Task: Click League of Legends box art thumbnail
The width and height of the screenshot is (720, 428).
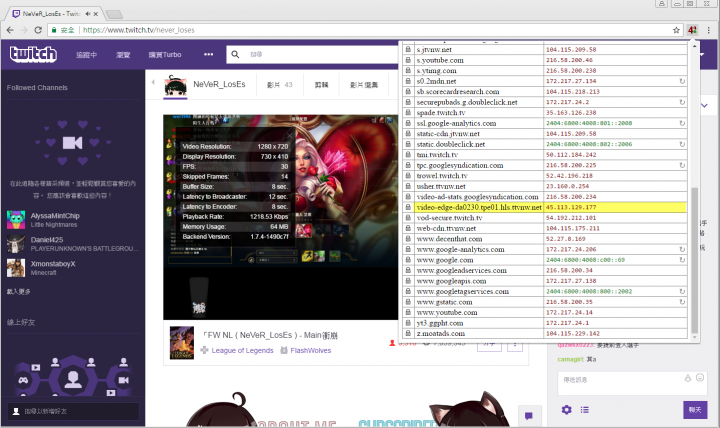Action: pyautogui.click(x=182, y=343)
